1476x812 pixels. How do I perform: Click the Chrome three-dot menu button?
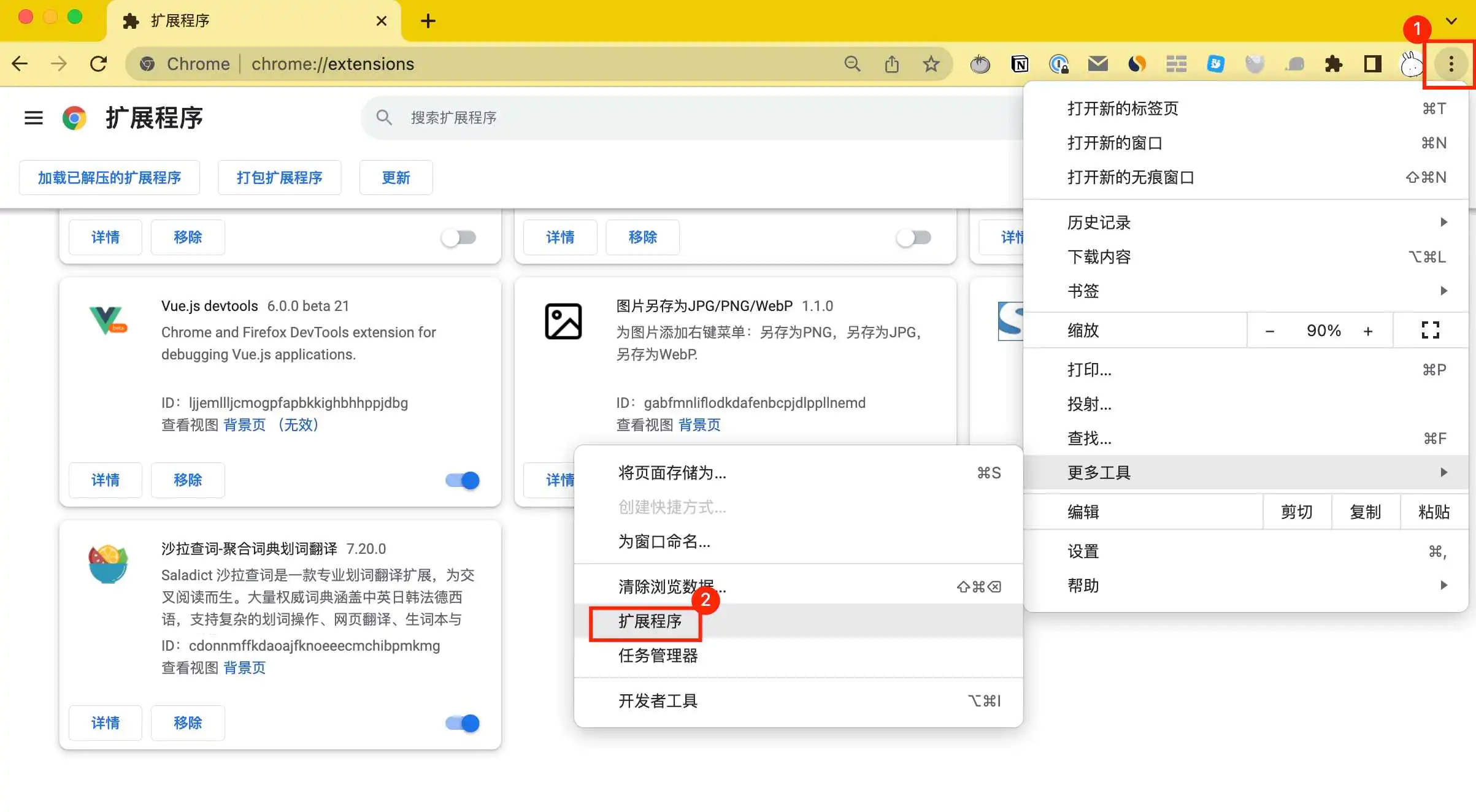point(1451,64)
